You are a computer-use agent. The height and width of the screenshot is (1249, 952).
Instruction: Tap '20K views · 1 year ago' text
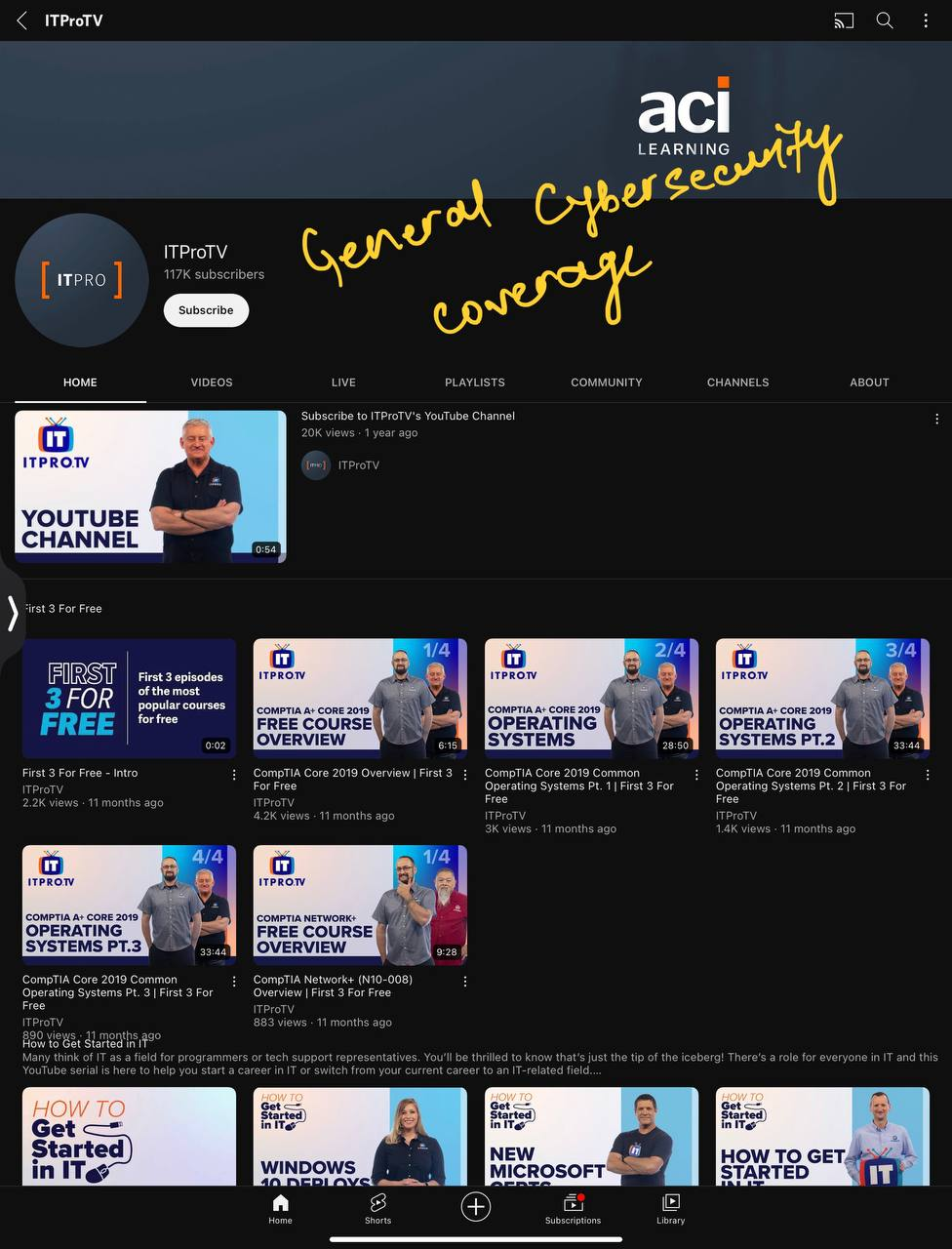tap(359, 433)
